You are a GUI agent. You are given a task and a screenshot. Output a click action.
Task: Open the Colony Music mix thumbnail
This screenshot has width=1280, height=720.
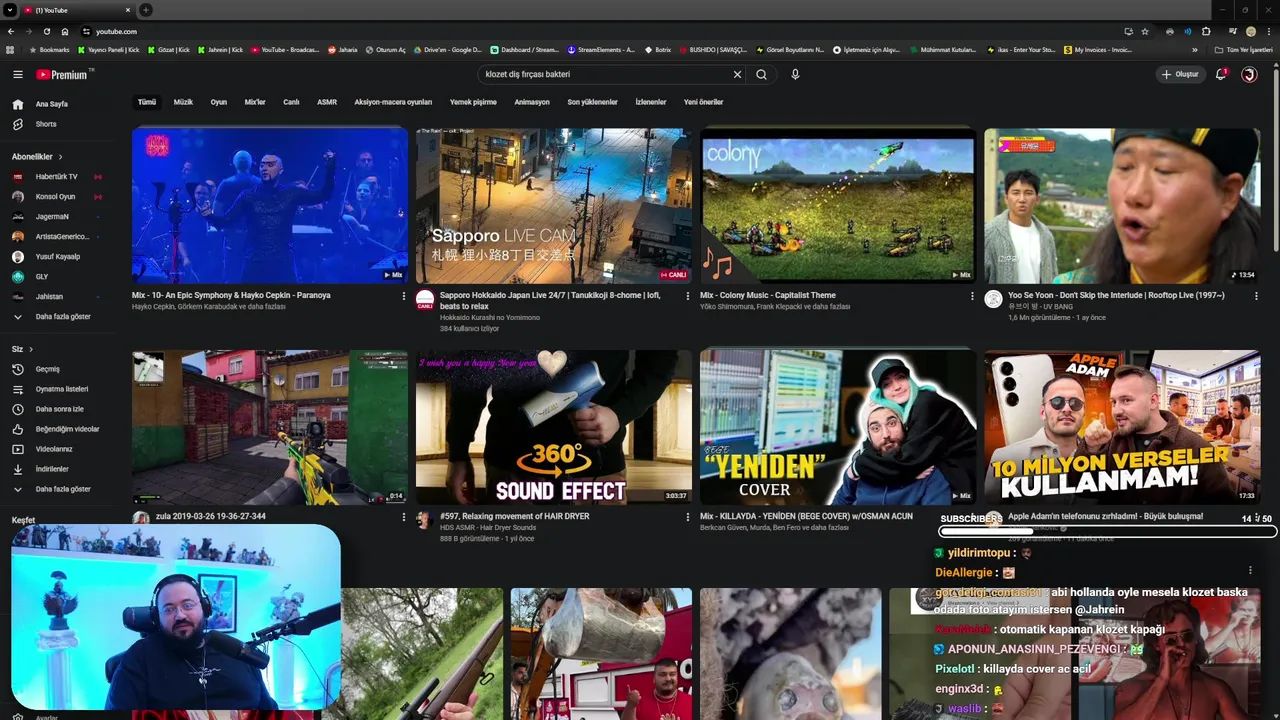pyautogui.click(x=838, y=205)
